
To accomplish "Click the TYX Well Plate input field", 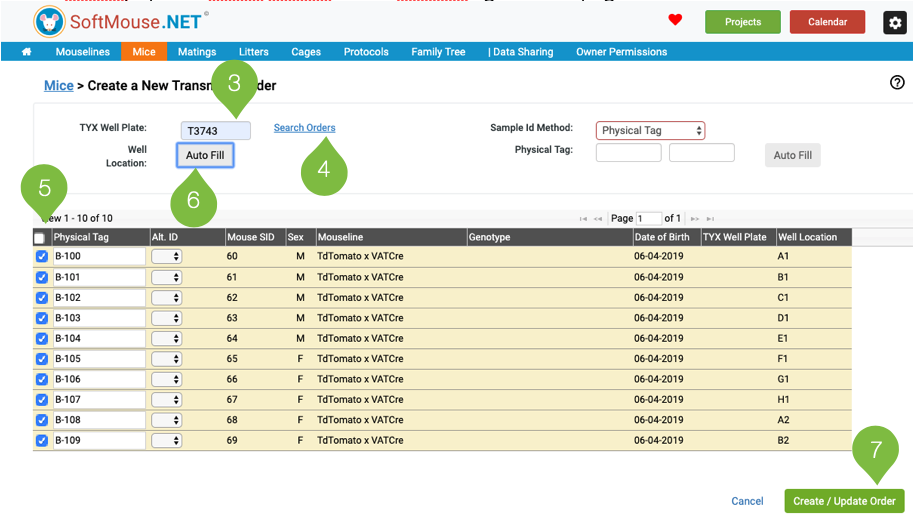I will [x=216, y=131].
